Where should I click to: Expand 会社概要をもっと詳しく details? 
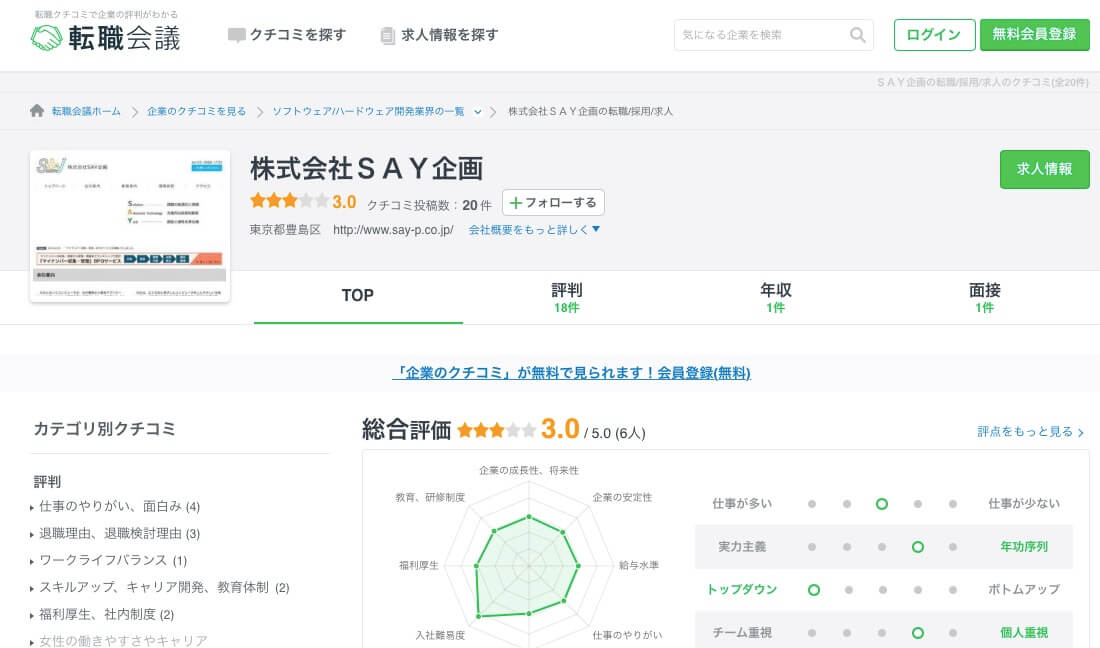click(534, 229)
